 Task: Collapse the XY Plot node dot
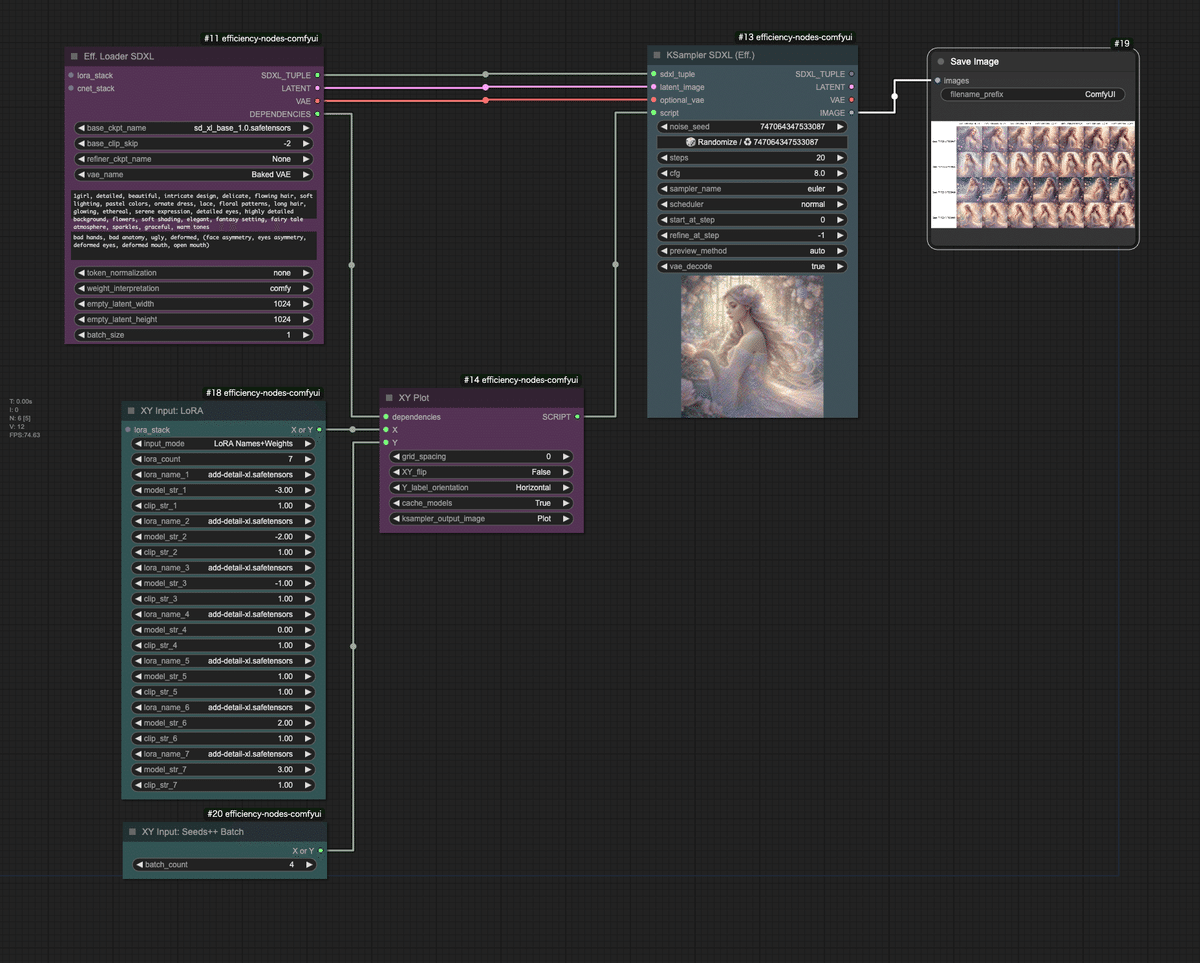coord(389,398)
